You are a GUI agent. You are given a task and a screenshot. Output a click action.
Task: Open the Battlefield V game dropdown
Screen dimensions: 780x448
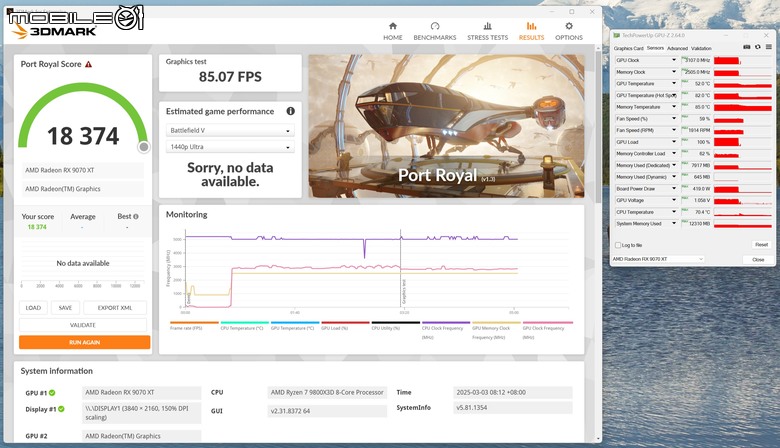[x=230, y=130]
